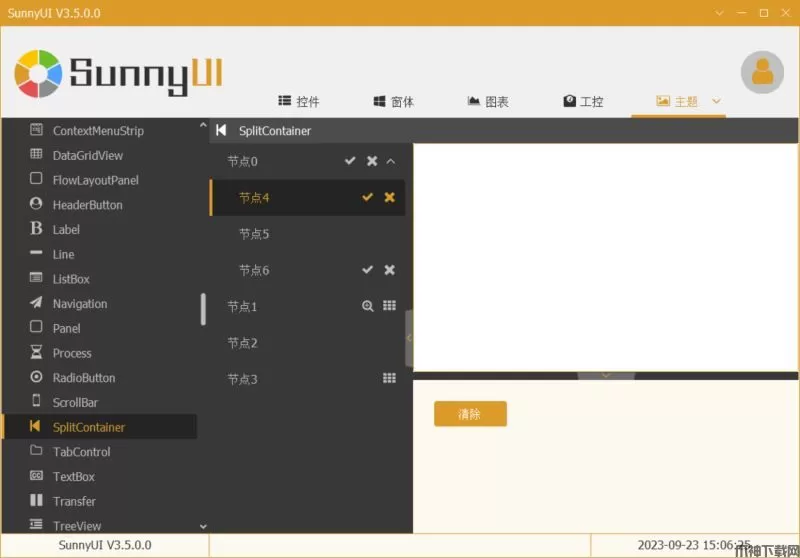Open the 图表 charts tab

[488, 102]
